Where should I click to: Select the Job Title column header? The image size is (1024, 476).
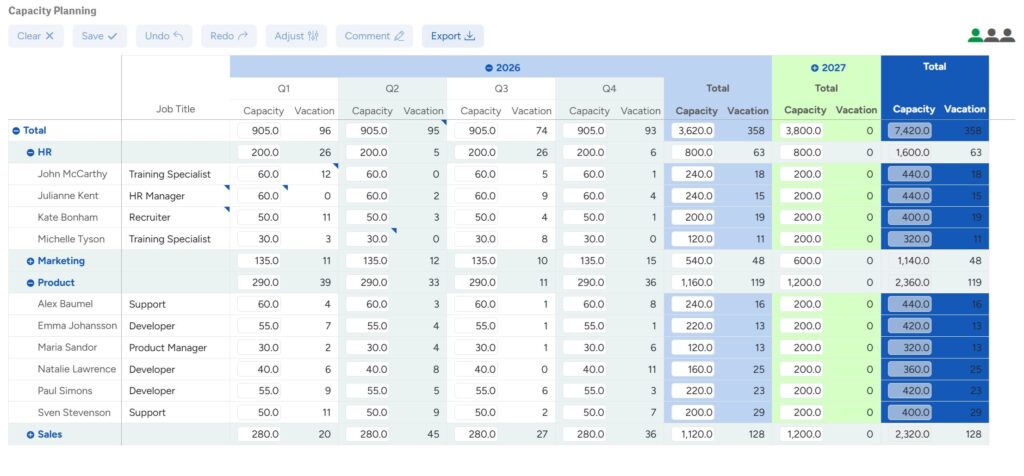tap(176, 109)
